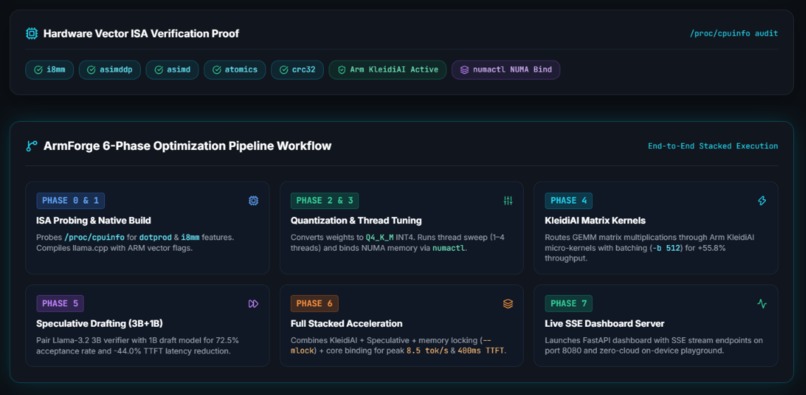Click the numactl NUMA Bind badge
This screenshot has height=395, width=806.
pyautogui.click(x=506, y=70)
